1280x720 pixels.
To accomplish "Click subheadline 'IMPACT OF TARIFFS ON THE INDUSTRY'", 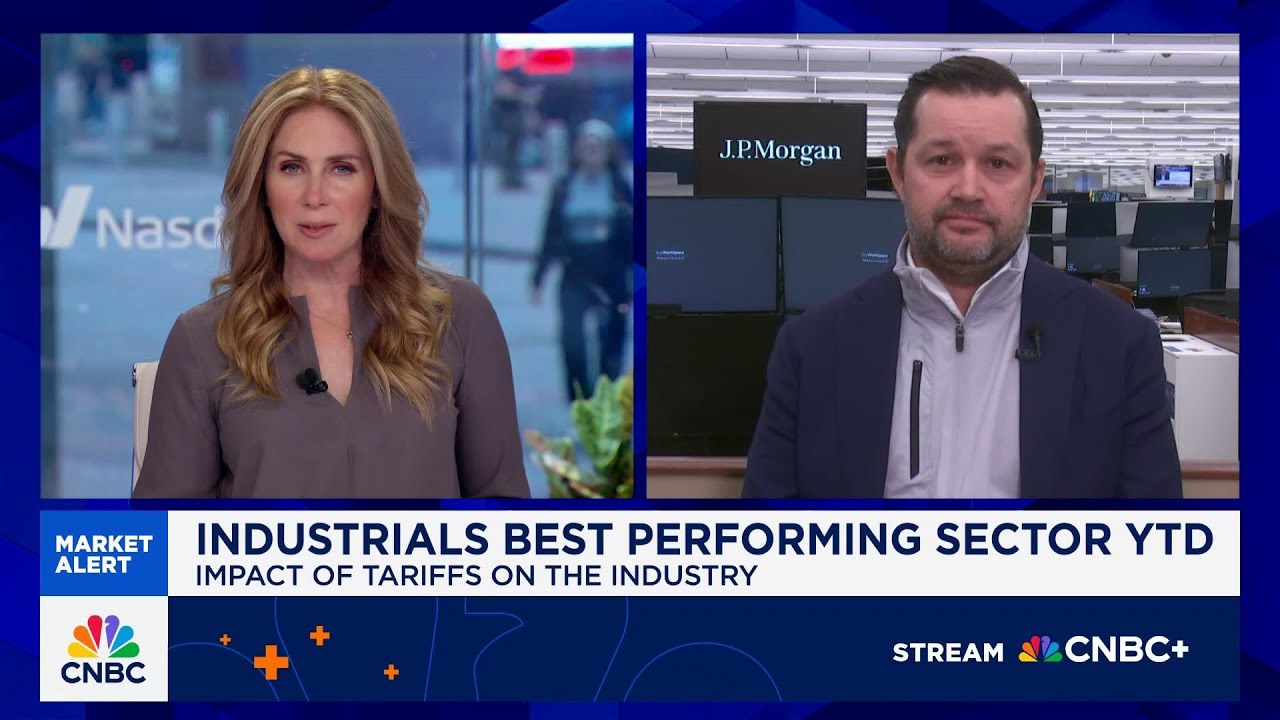I will point(476,577).
